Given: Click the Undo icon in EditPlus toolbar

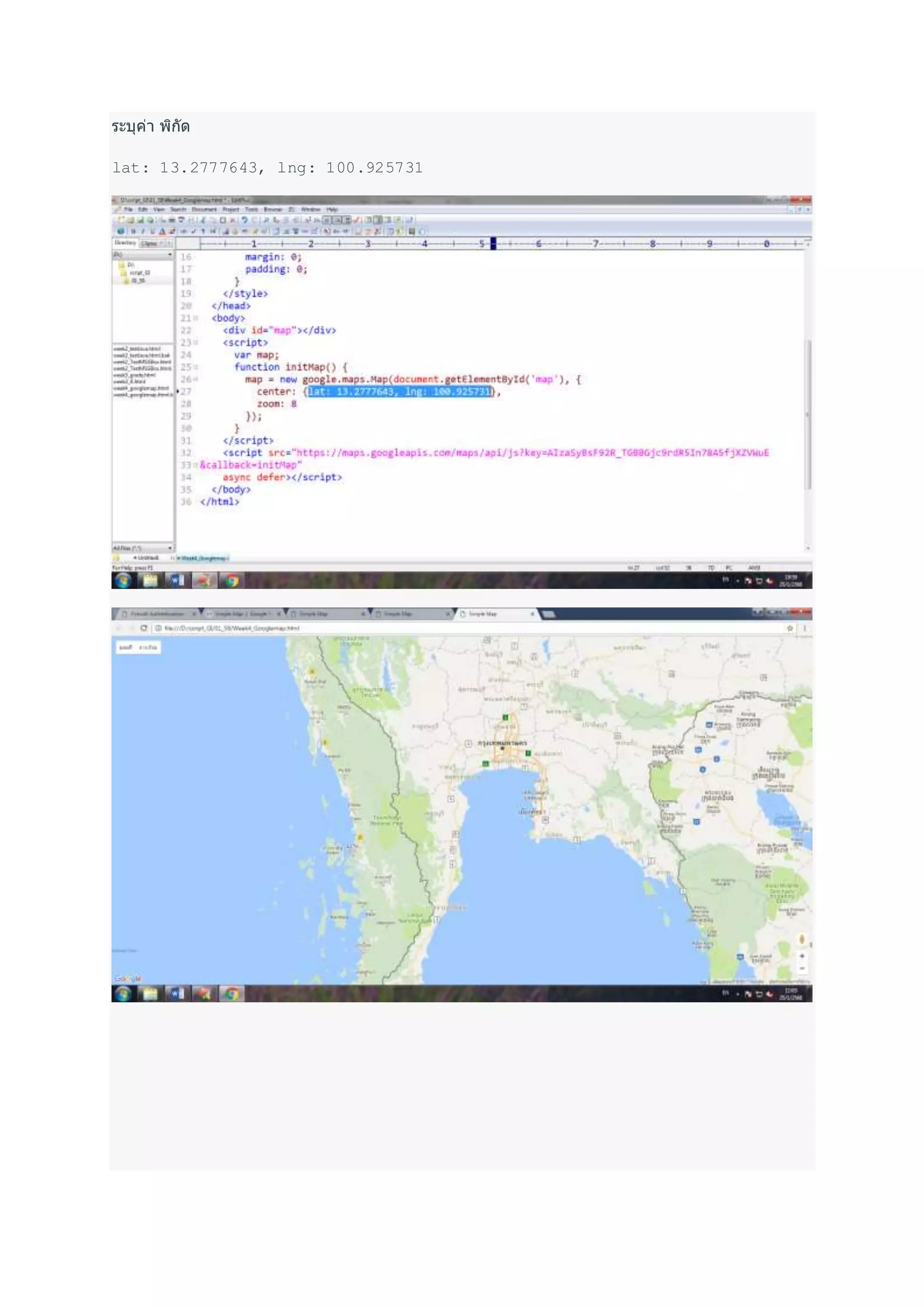Looking at the screenshot, I should pos(245,220).
